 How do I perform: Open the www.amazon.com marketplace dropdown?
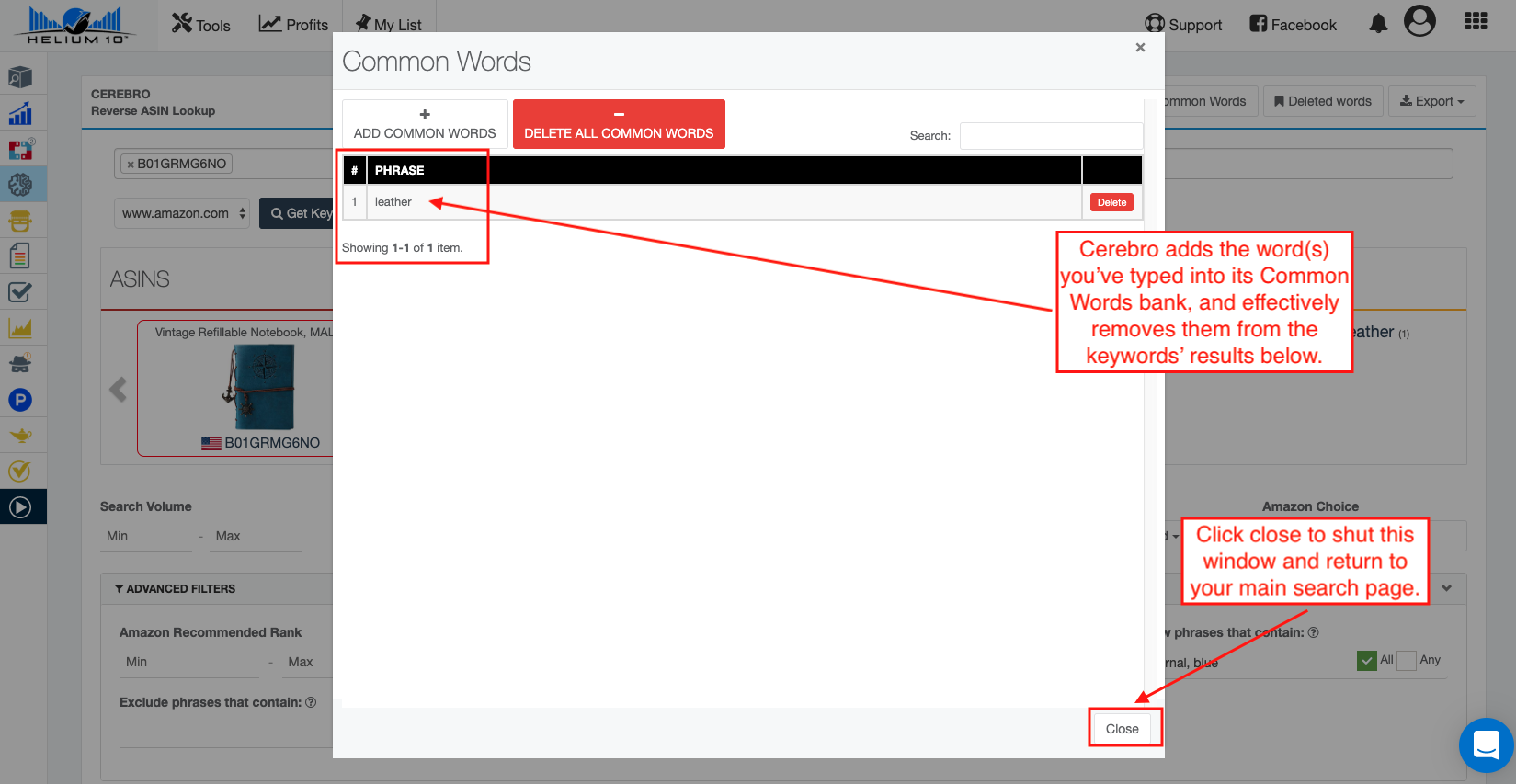[184, 213]
